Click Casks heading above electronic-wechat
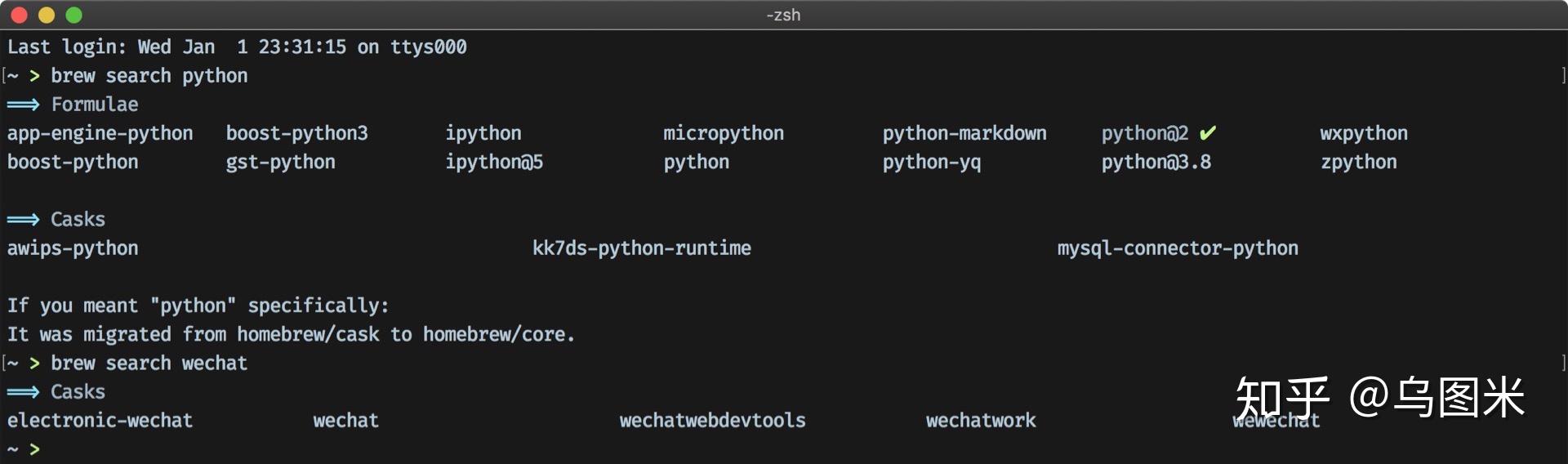Viewport: 1568px width, 464px height. coord(78,392)
